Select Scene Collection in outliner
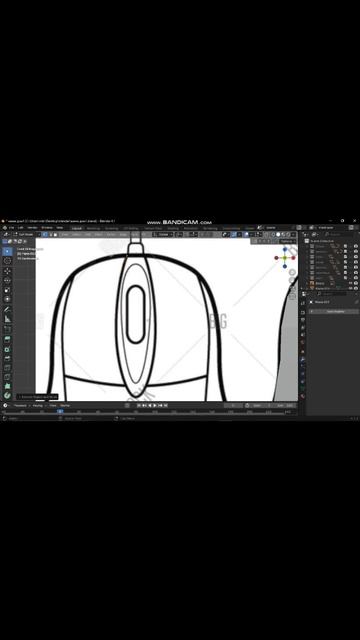360x640 pixels. [322, 241]
